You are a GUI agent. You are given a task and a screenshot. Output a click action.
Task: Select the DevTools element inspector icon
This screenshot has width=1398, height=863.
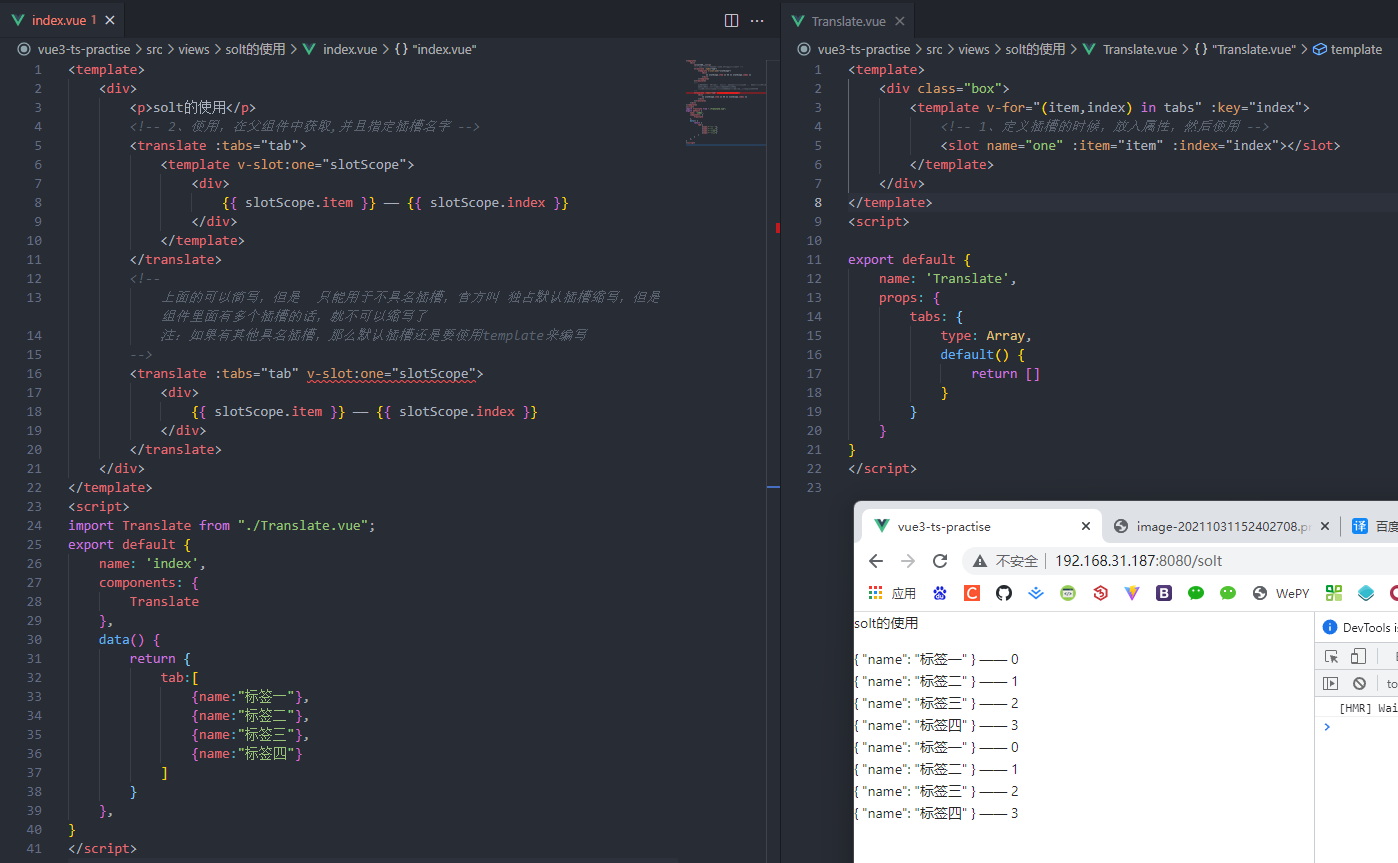tap(1332, 657)
